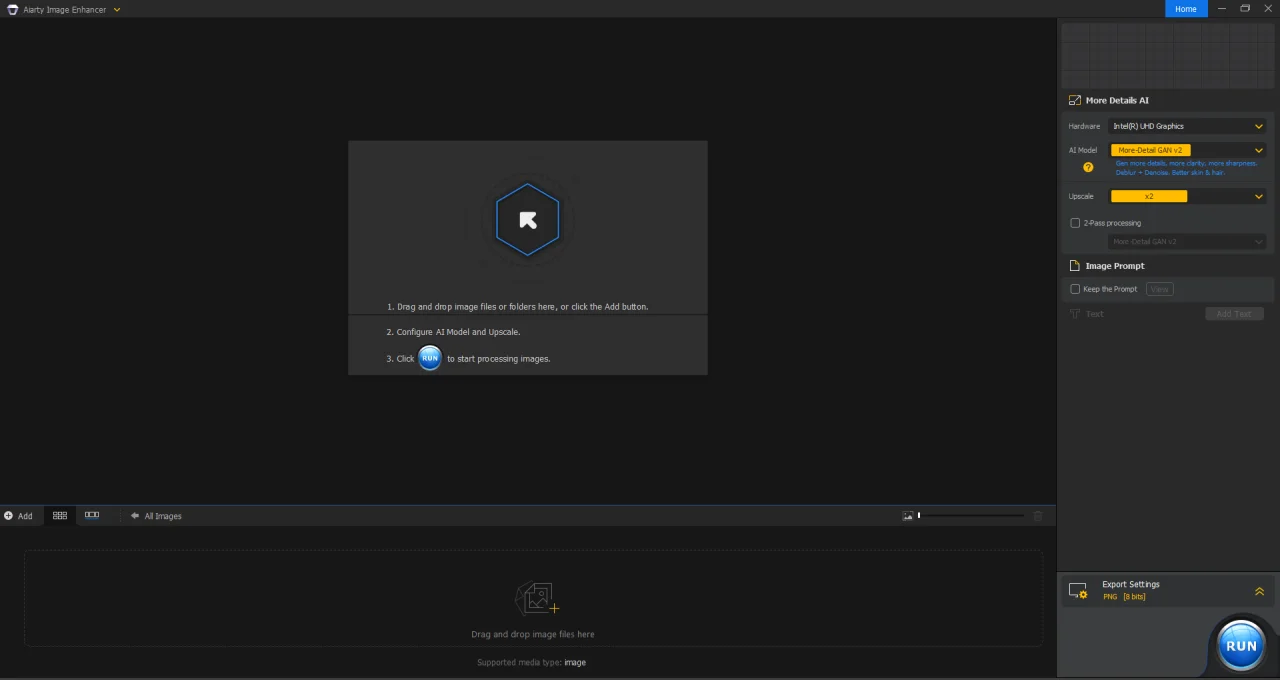Viewport: 1280px width, 680px height.
Task: Click the AI model description text
Action: tap(1186, 168)
